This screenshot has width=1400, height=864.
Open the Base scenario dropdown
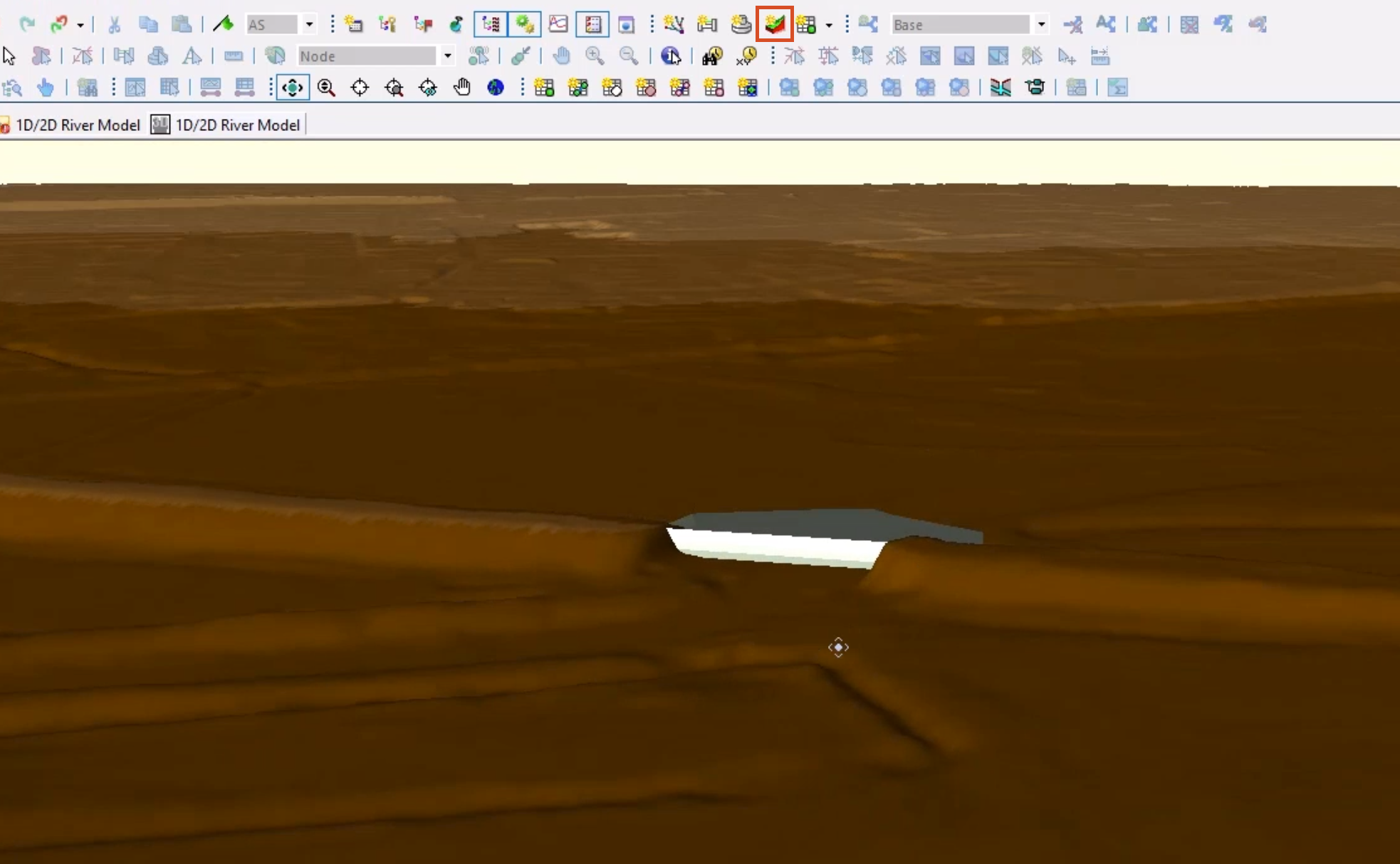[x=1041, y=24]
